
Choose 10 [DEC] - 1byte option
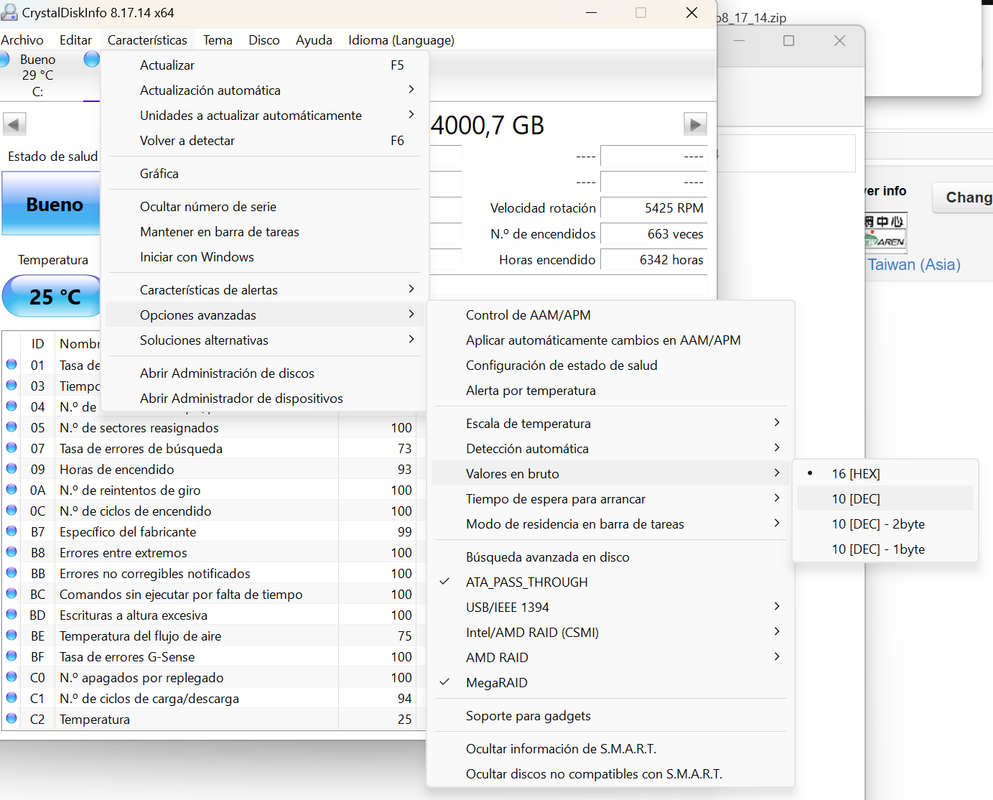[x=885, y=549]
